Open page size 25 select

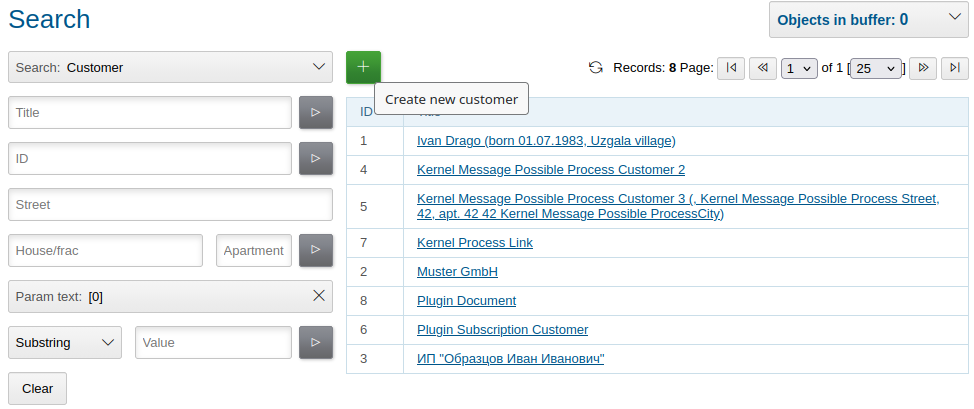(x=876, y=68)
